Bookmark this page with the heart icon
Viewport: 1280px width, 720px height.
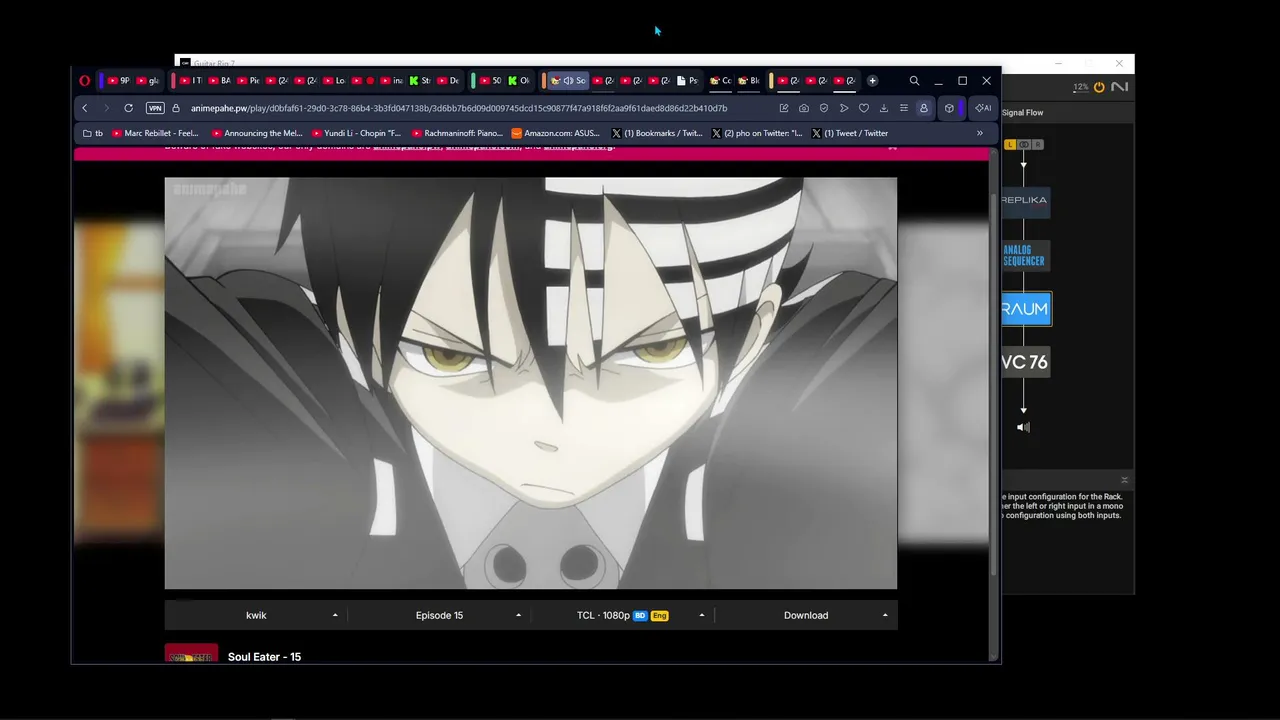tap(864, 108)
